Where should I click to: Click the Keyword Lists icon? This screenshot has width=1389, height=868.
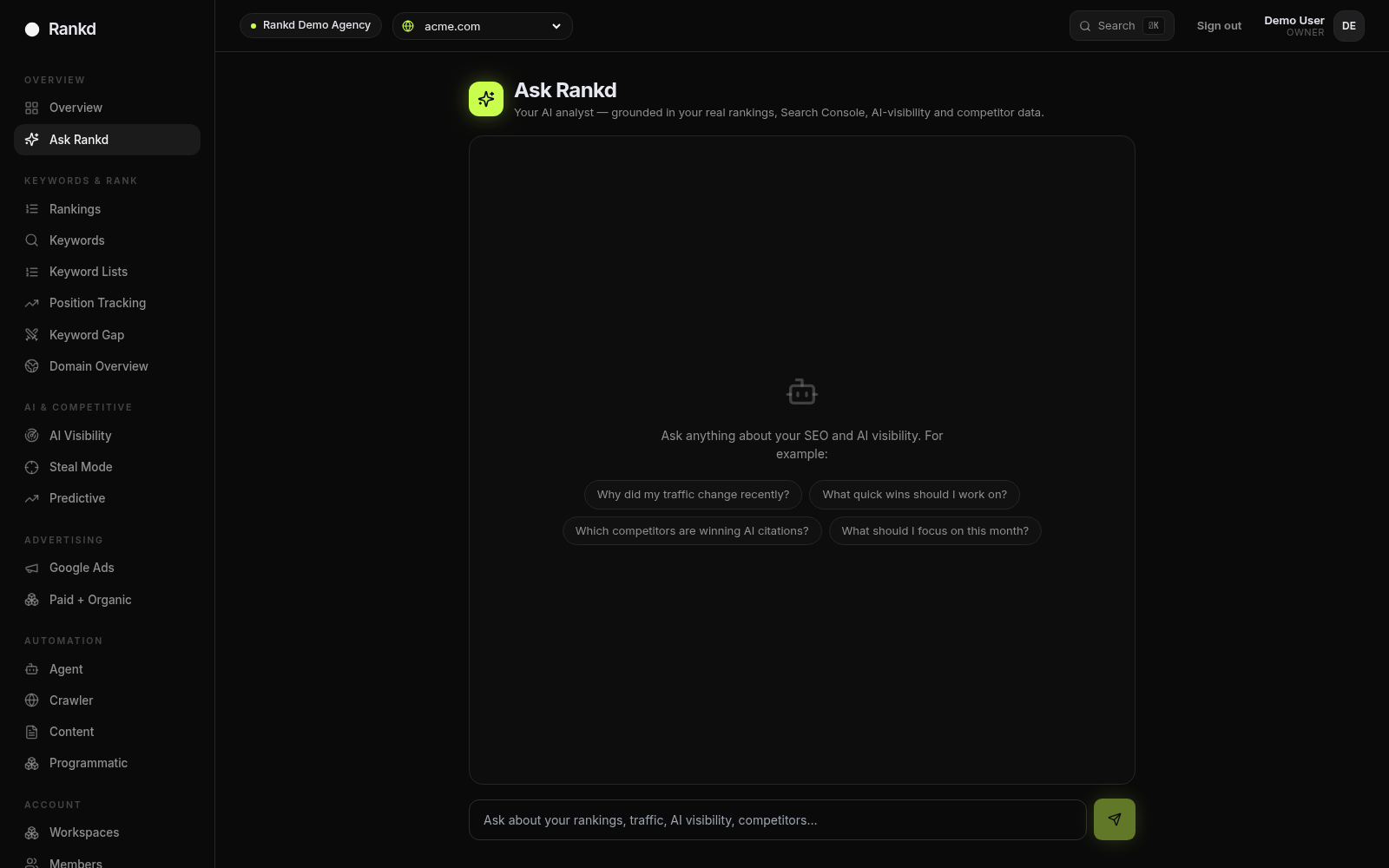pos(32,272)
